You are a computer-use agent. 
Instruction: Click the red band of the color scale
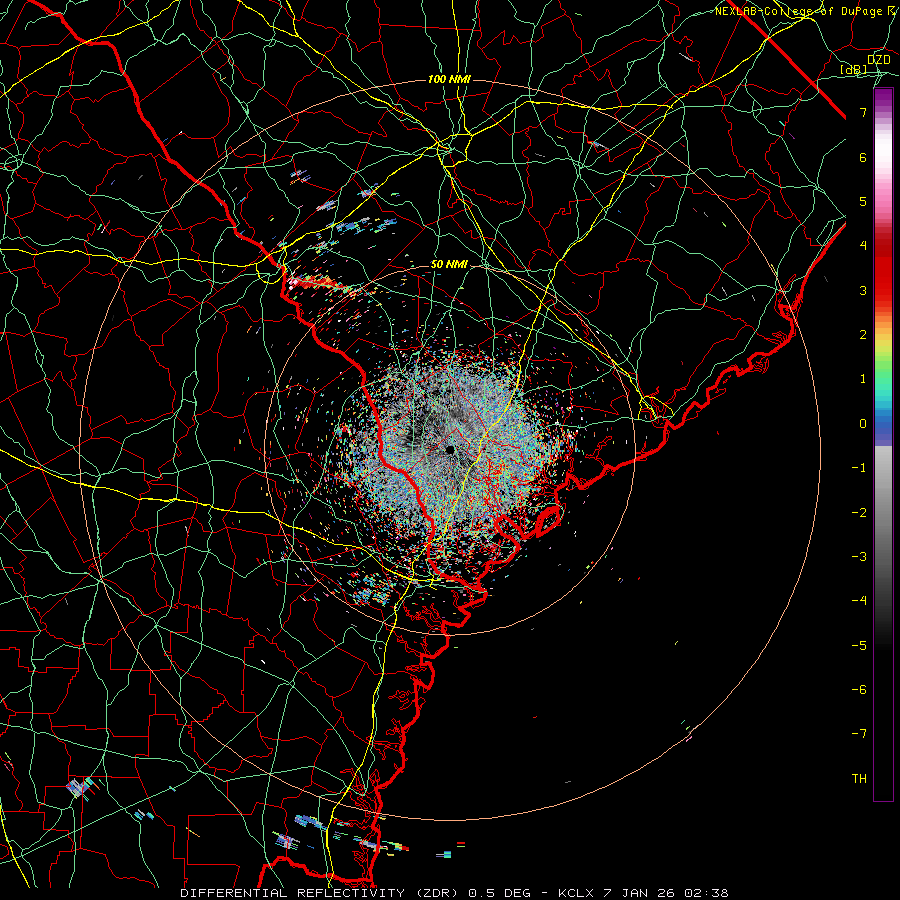pyautogui.click(x=883, y=270)
